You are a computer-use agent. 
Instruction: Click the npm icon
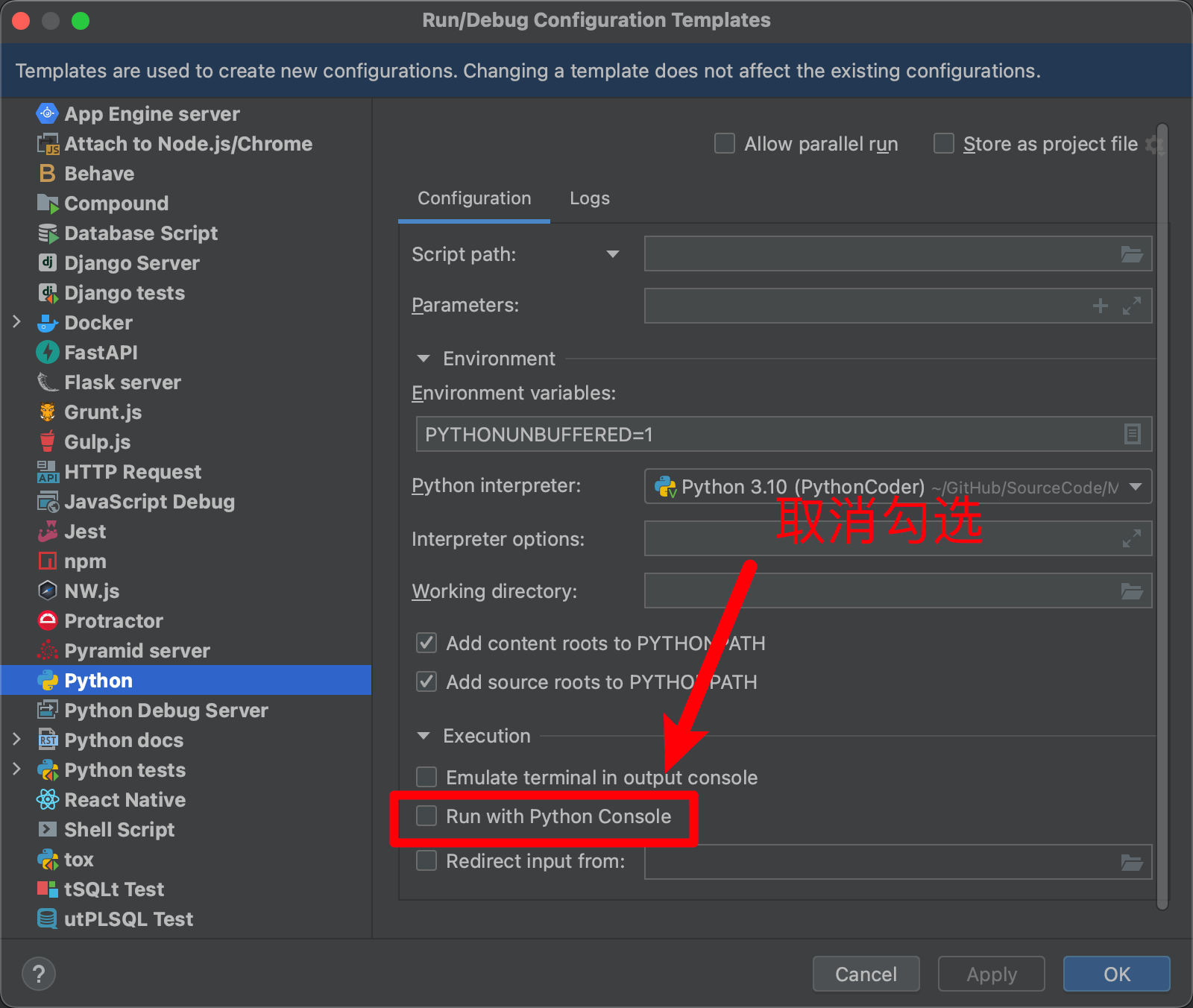click(x=47, y=561)
